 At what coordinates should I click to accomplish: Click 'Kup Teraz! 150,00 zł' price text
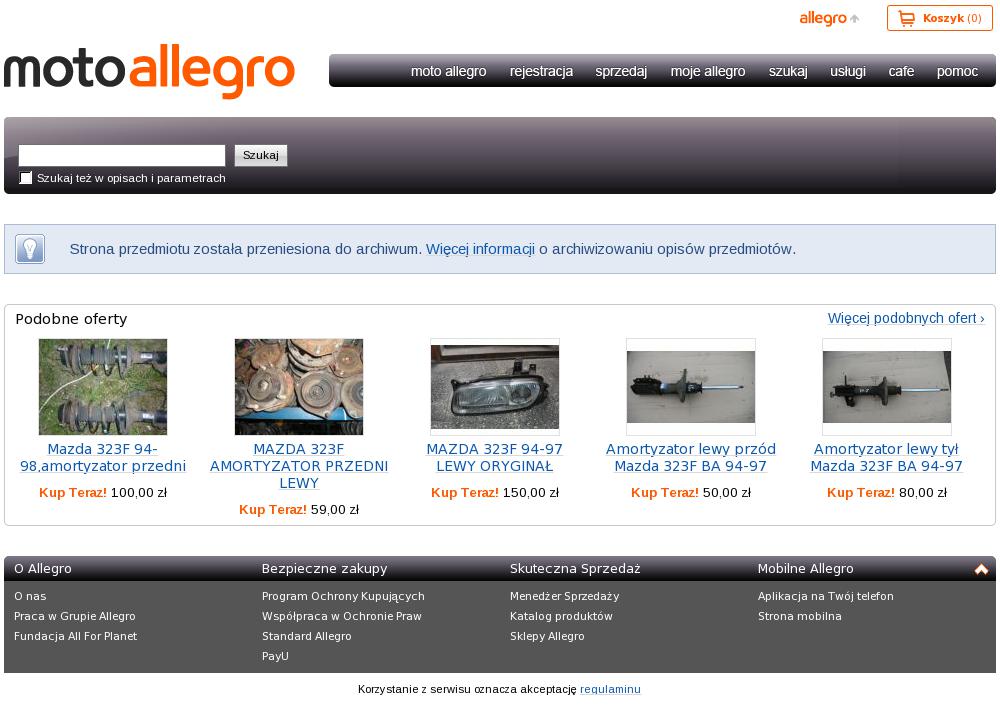coord(495,492)
